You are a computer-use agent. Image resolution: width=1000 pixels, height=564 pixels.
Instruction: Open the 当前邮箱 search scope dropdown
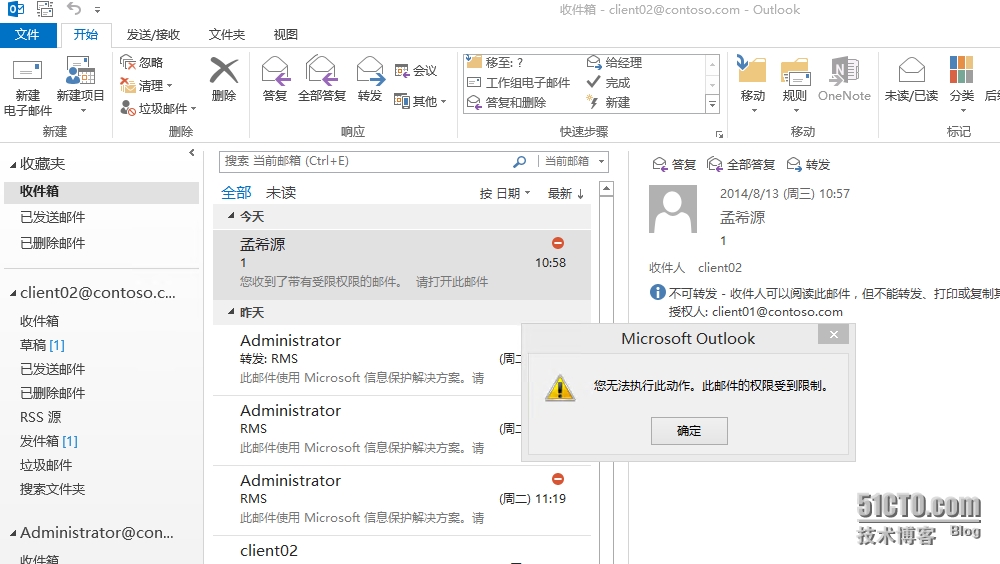pyautogui.click(x=573, y=161)
